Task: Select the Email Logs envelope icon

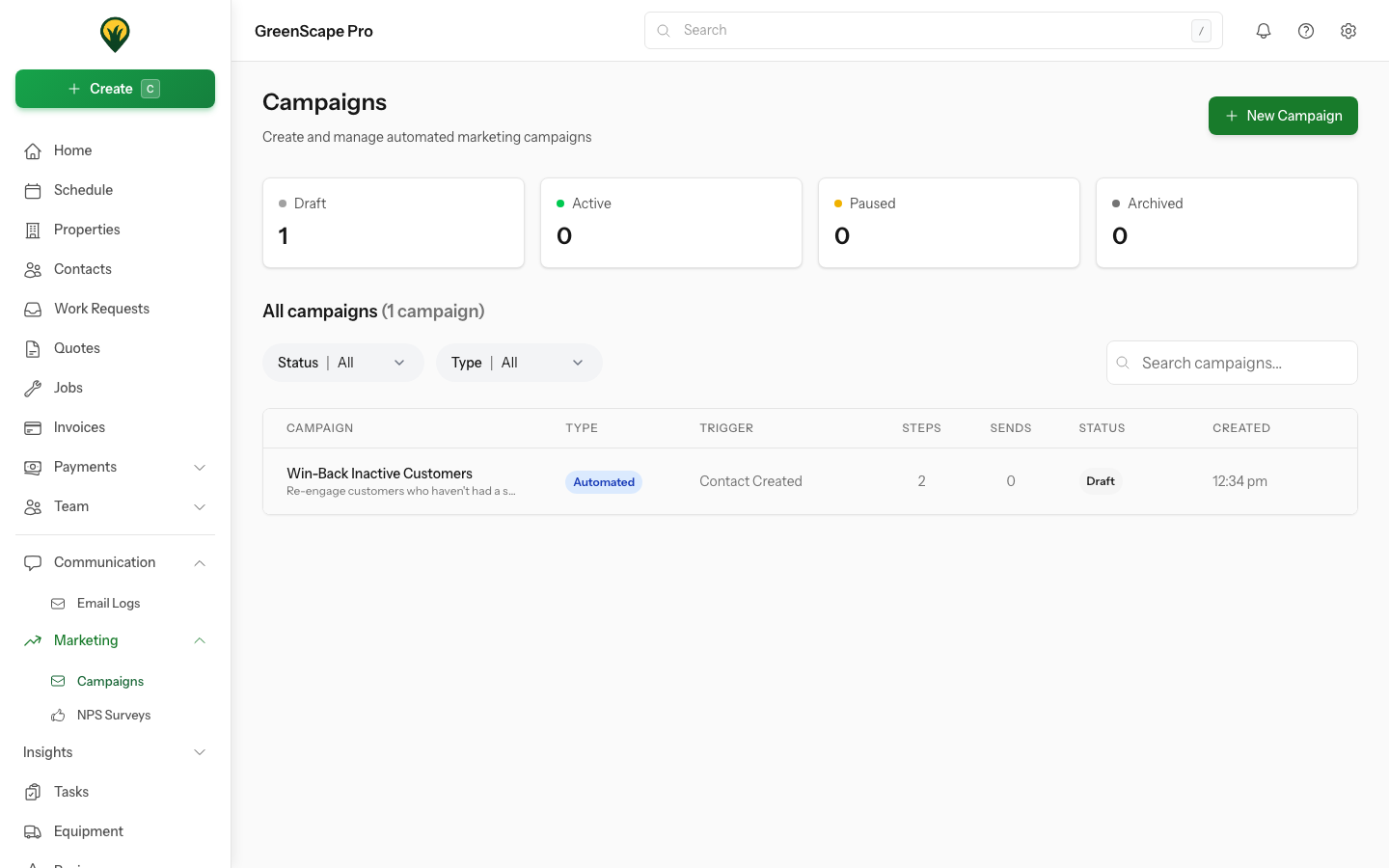Action: 60,602
